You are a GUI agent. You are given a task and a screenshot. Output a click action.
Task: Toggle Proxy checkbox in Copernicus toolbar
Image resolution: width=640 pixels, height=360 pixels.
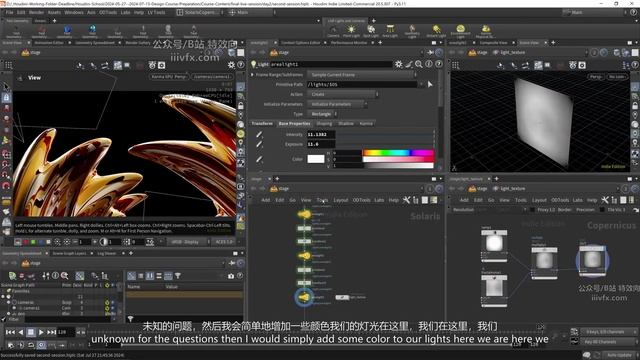click(532, 210)
